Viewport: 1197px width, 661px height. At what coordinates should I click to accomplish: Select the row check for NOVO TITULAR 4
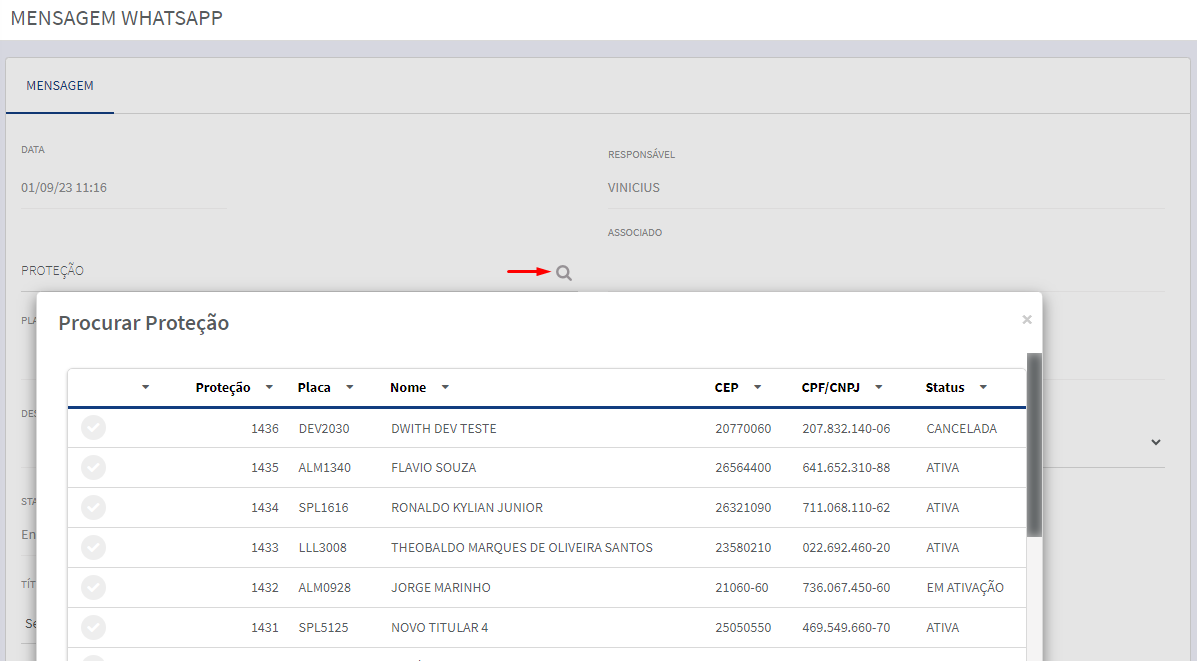(93, 627)
